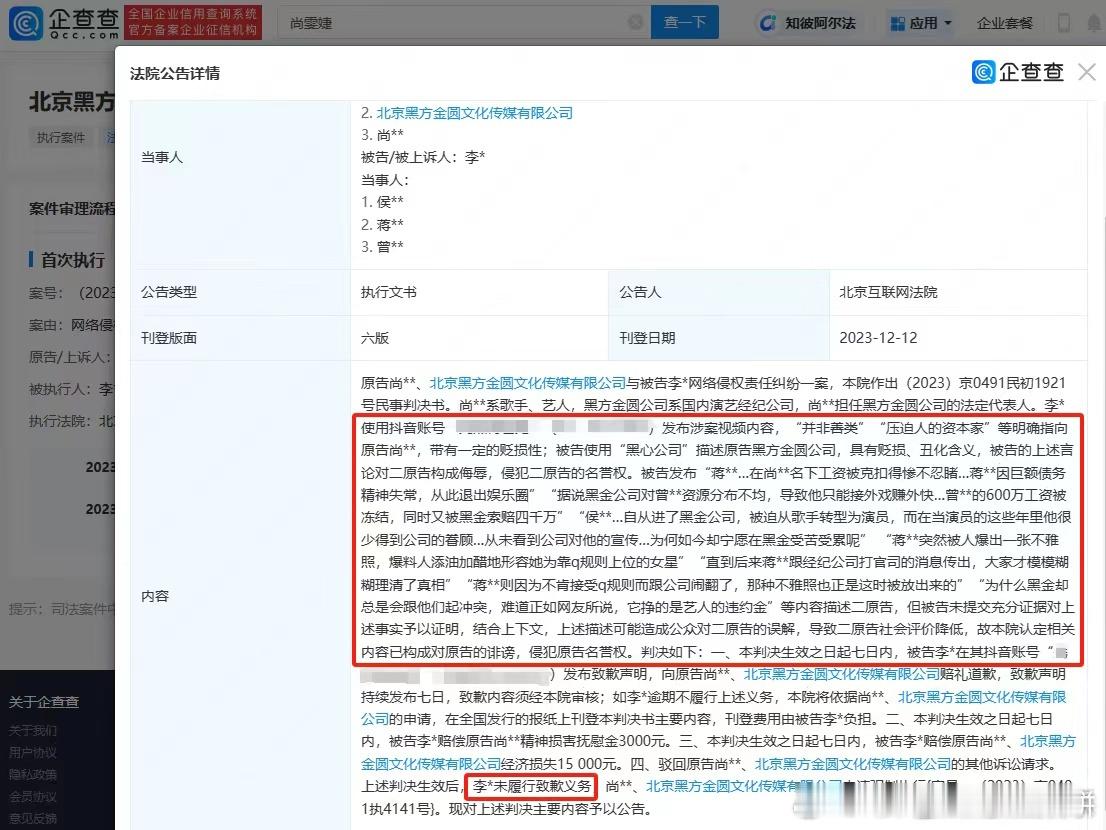This screenshot has height=830, width=1106.
Task: Click the 首次执行 heading in background page
Action: point(72,260)
